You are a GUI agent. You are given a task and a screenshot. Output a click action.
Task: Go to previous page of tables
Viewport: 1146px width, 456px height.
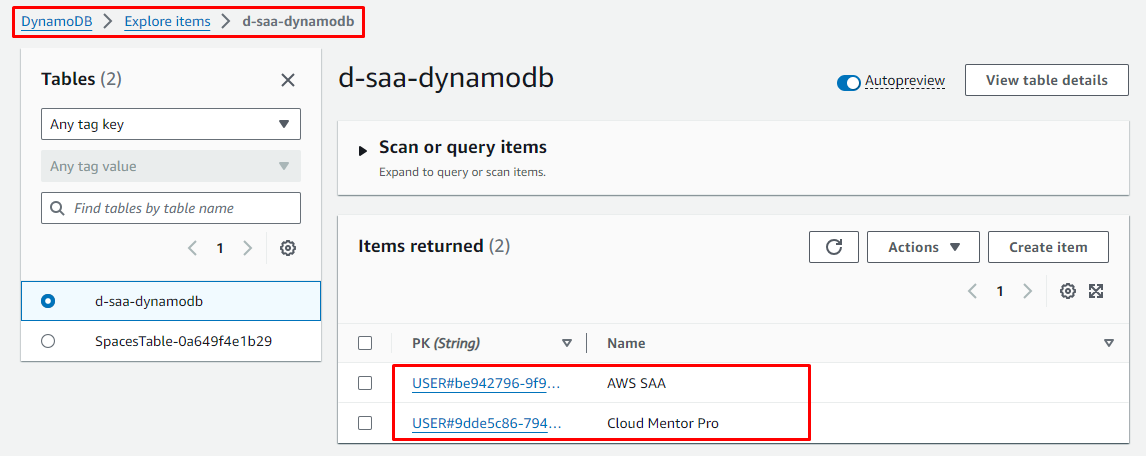tap(193, 248)
